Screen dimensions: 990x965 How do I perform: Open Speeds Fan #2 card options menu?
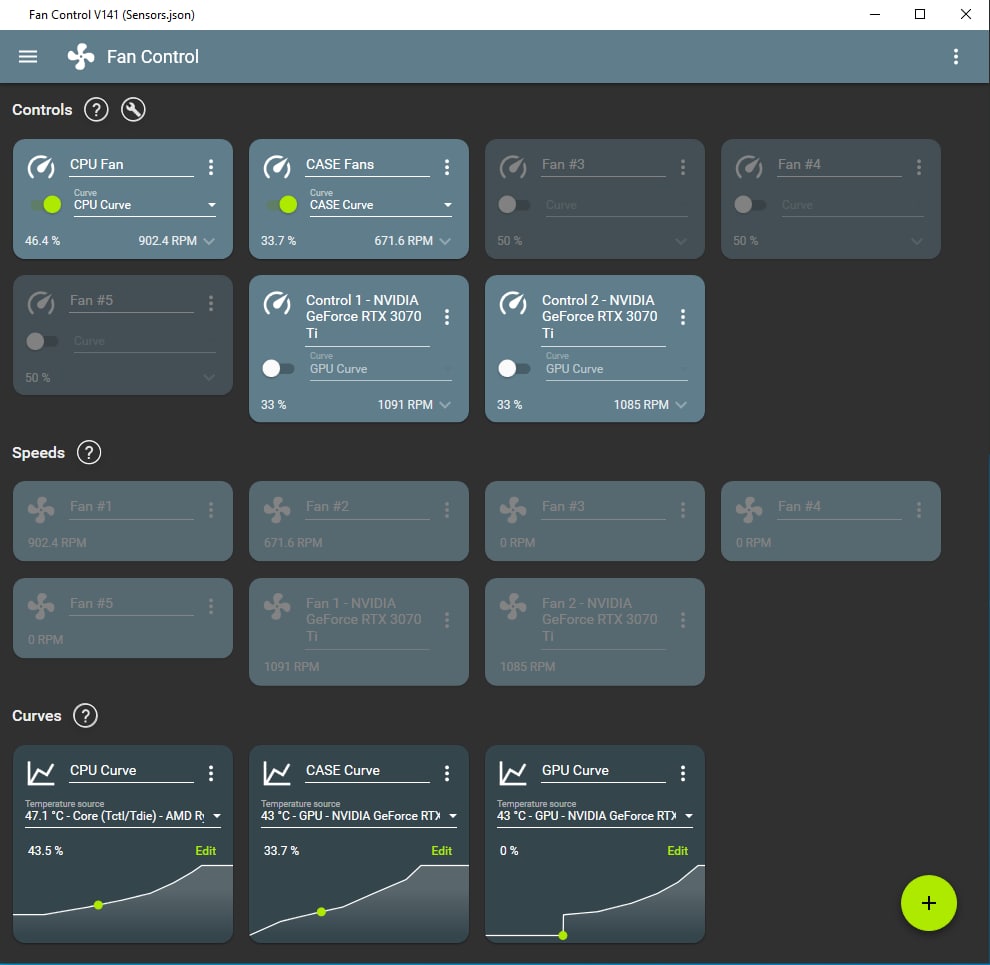[x=447, y=510]
